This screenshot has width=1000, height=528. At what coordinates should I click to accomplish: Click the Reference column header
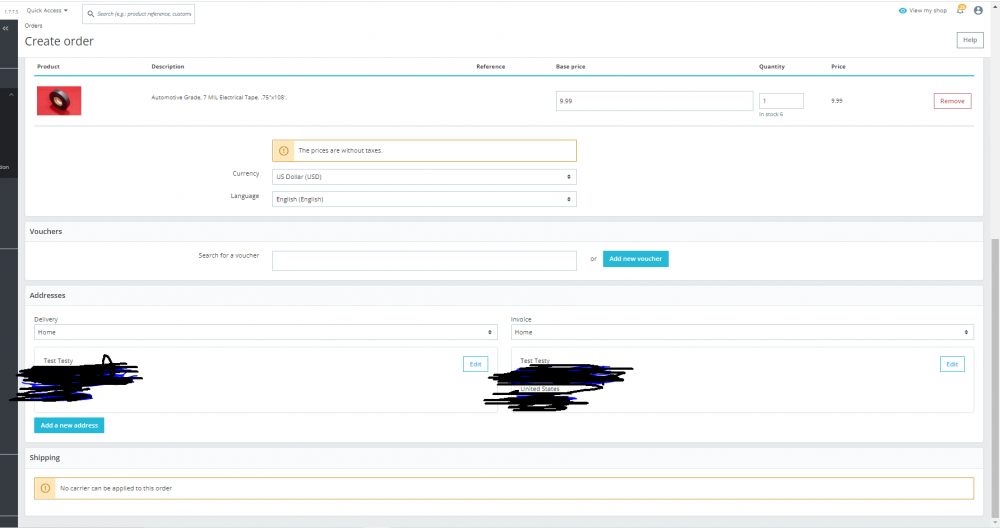coord(490,66)
